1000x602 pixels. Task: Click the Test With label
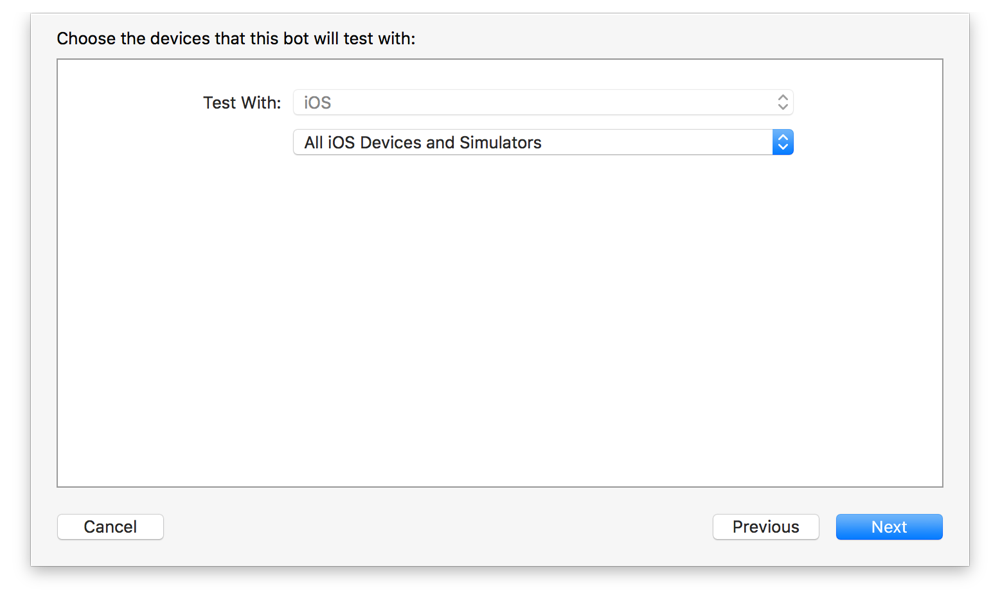click(x=241, y=101)
